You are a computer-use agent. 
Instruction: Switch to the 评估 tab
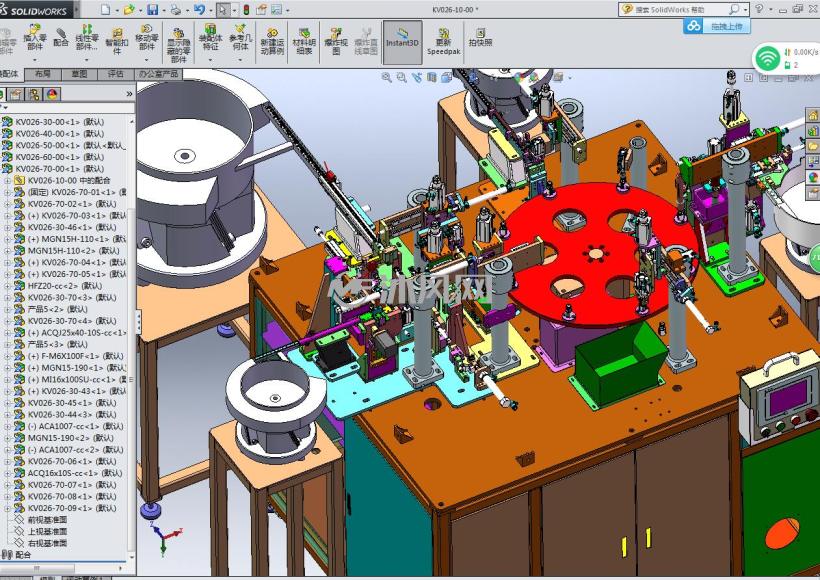pos(116,74)
